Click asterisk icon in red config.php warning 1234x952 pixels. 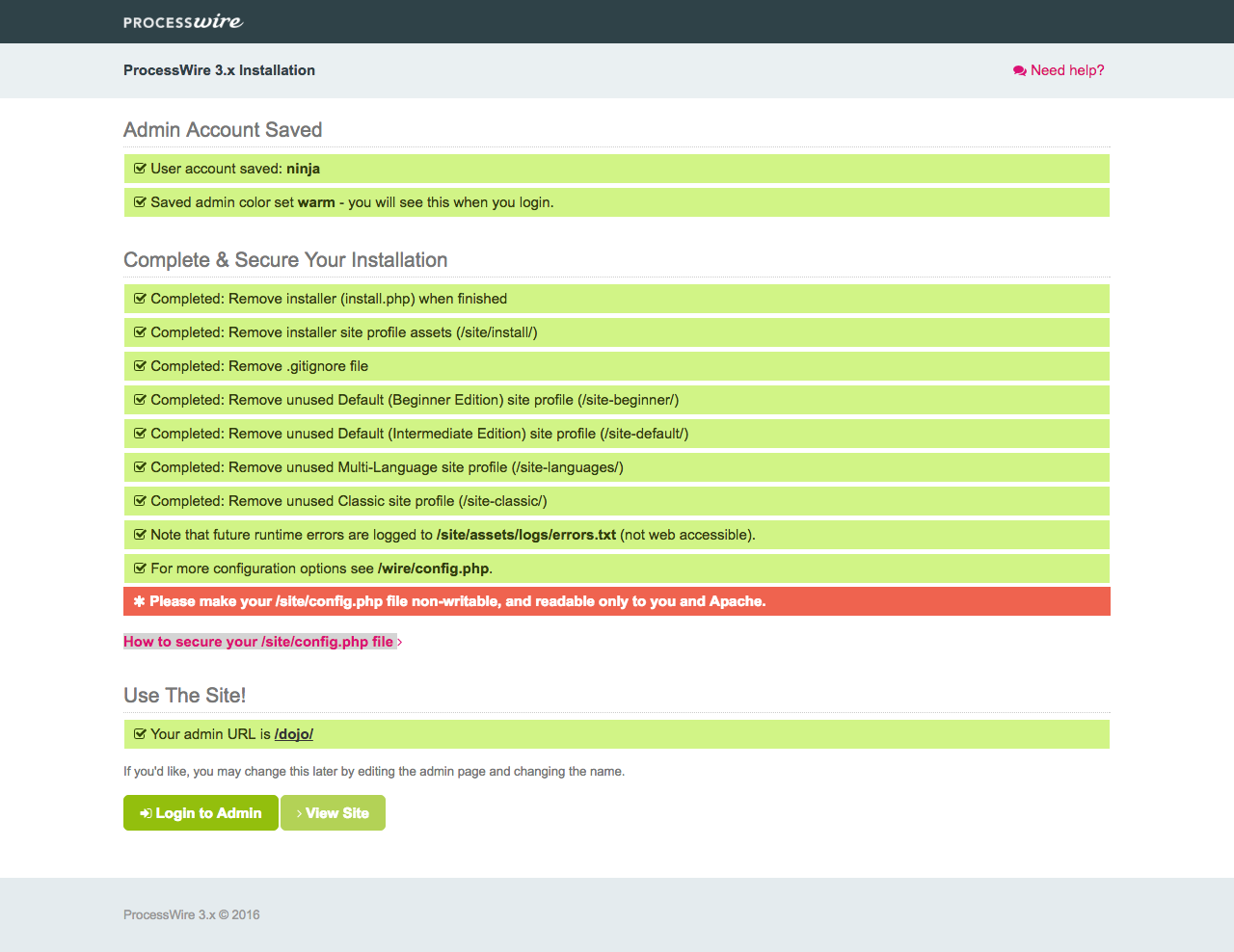pyautogui.click(x=139, y=601)
